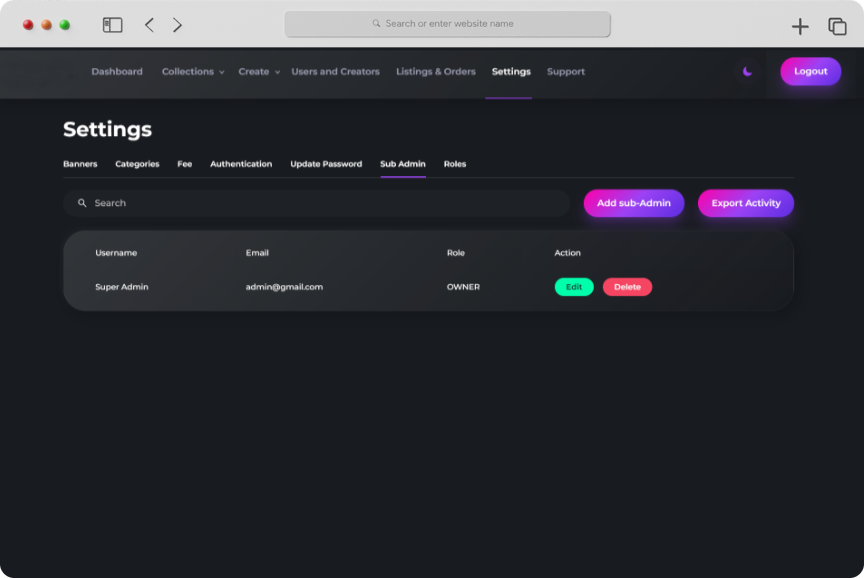864x578 pixels.
Task: Open a new tab with plus icon
Action: pyautogui.click(x=800, y=26)
